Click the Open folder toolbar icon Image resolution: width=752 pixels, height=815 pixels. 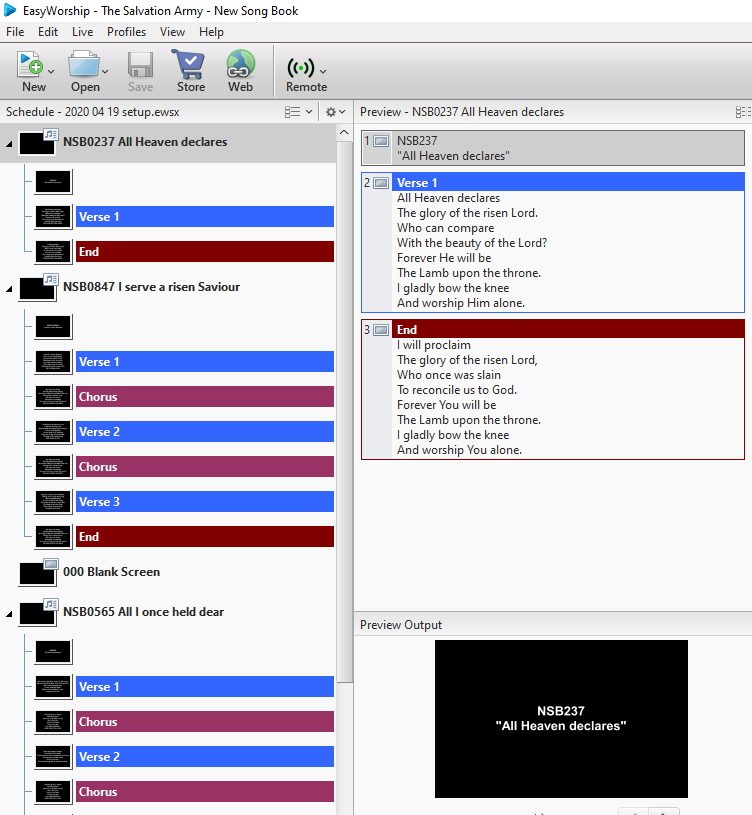pyautogui.click(x=83, y=65)
